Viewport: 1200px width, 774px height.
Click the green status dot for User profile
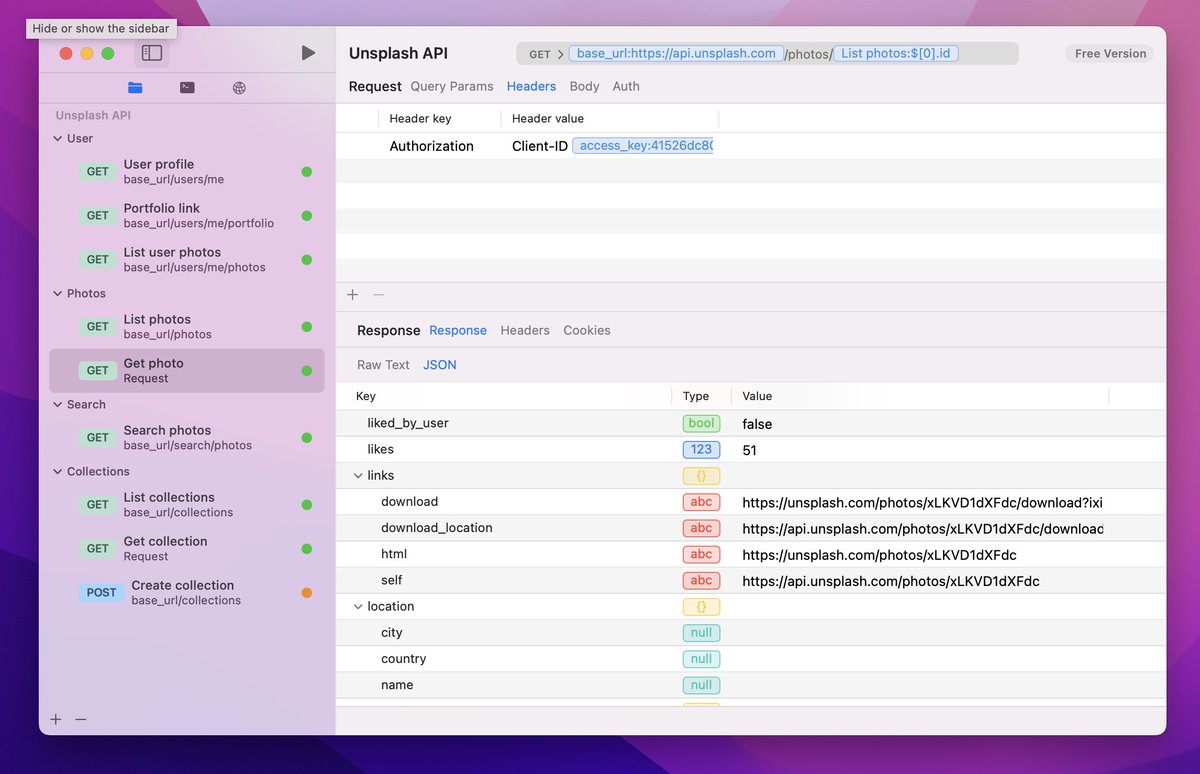pyautogui.click(x=307, y=172)
